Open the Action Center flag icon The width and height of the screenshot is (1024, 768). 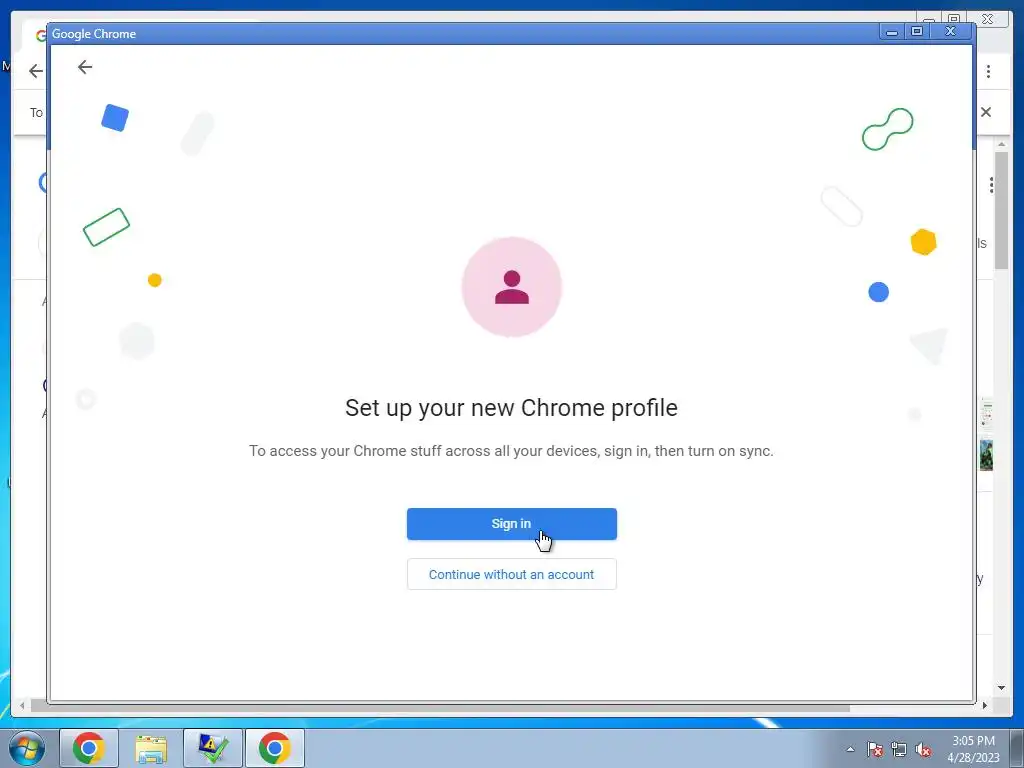[x=875, y=749]
